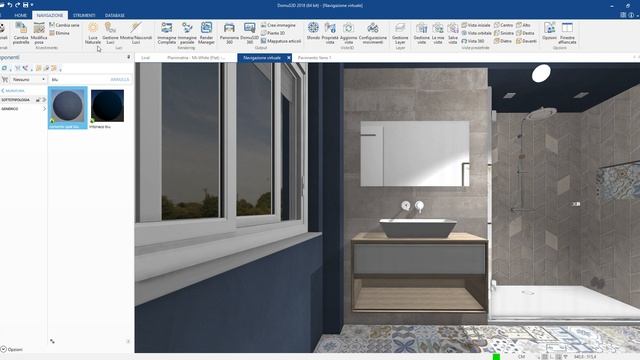
Task: Open the Sfondo background settings
Action: pos(313,31)
